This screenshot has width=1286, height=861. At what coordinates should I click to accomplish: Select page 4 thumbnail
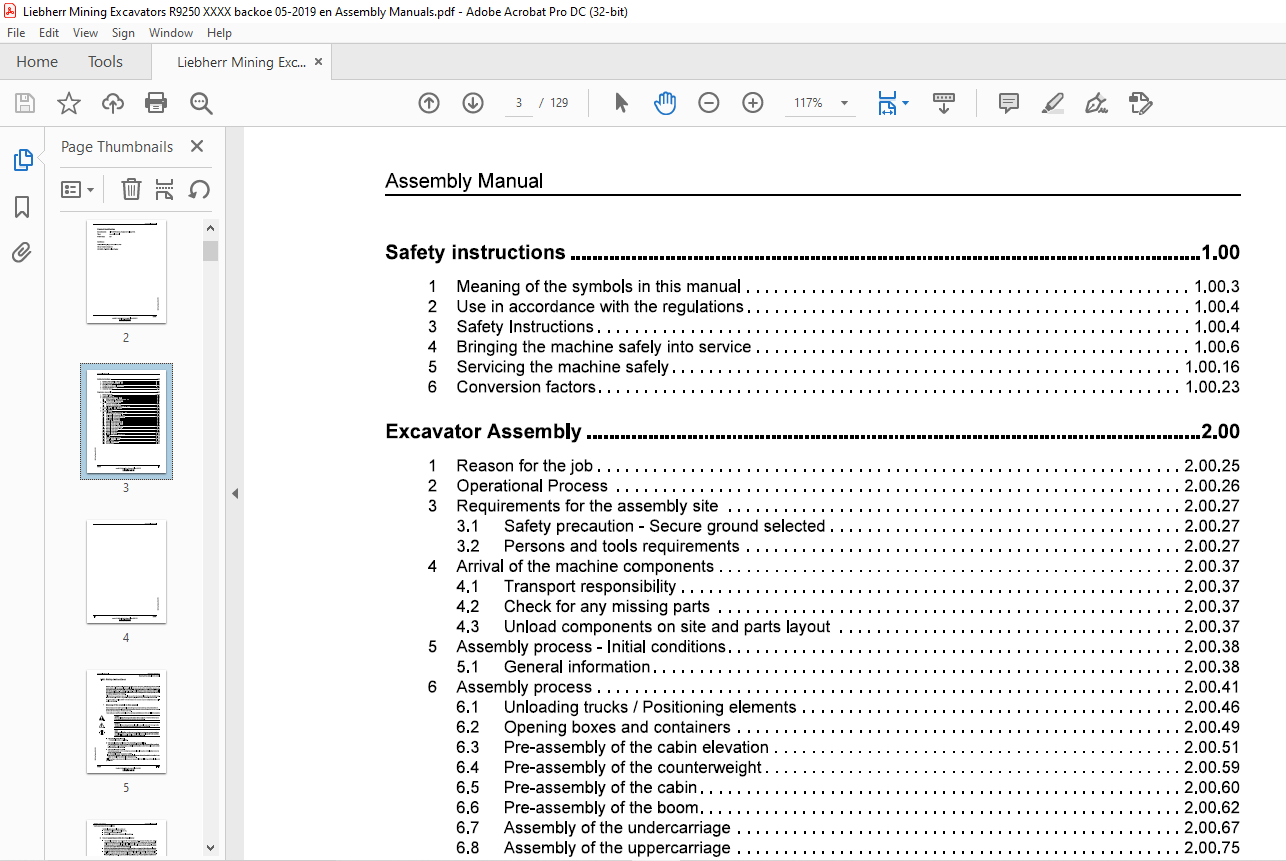click(x=126, y=571)
